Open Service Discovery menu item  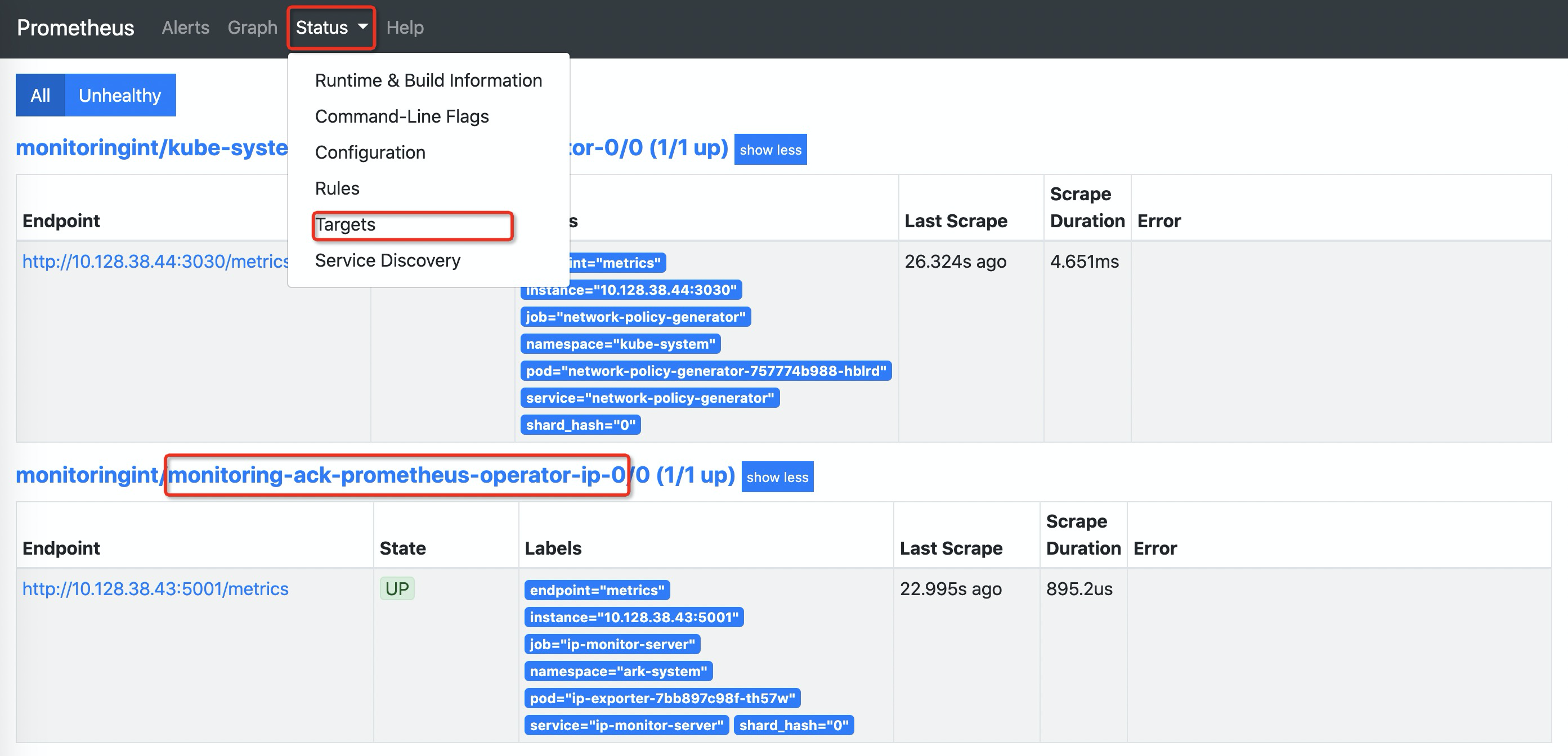click(388, 260)
